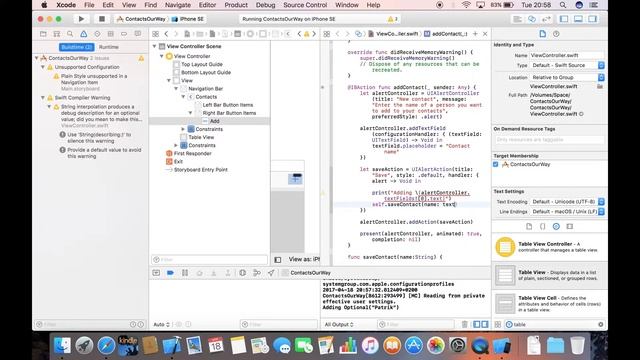Open the Debug menu
This screenshot has width=640, height=360.
click(265, 5)
